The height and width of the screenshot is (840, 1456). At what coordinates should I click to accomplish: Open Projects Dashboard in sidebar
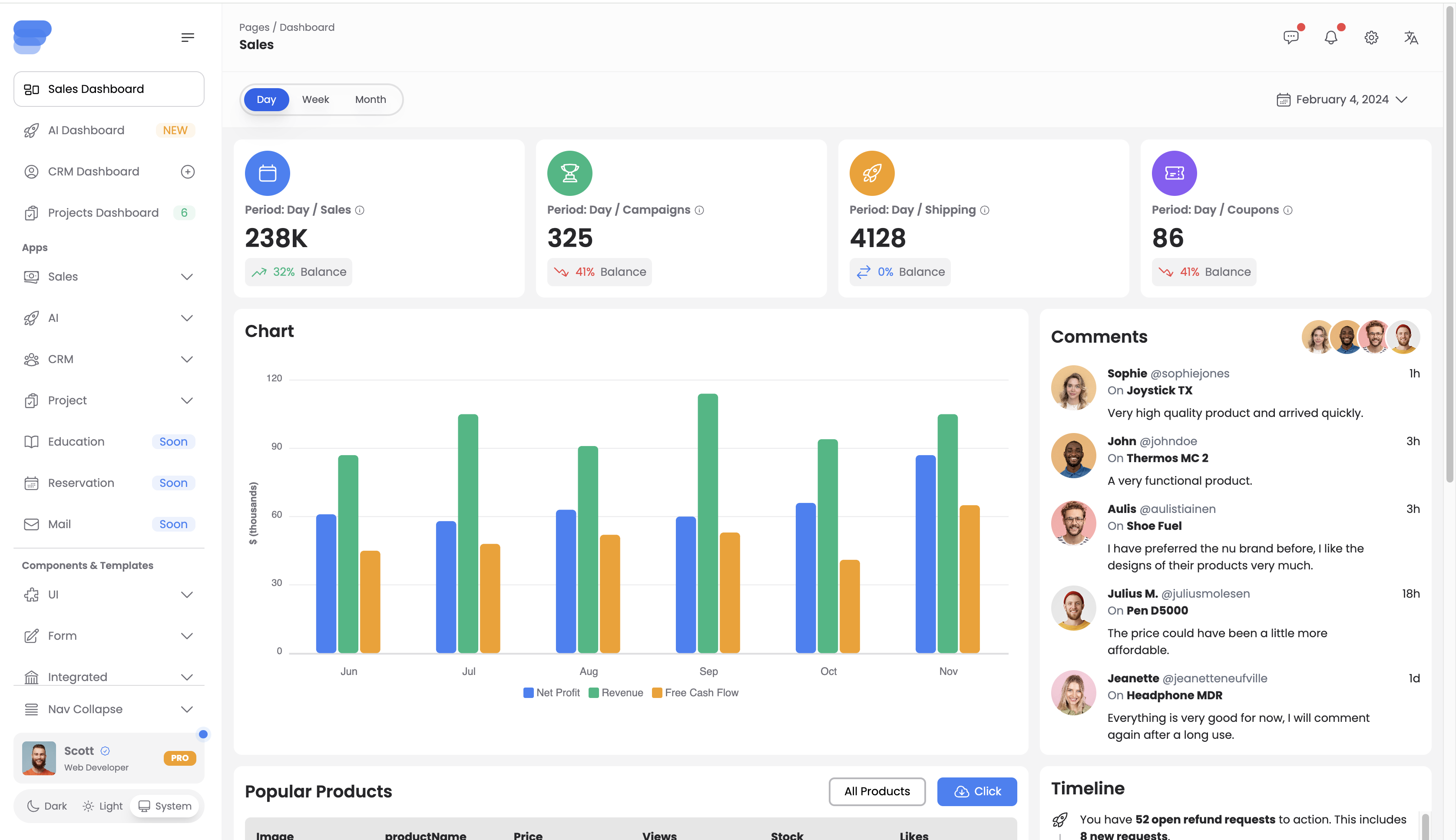109,213
